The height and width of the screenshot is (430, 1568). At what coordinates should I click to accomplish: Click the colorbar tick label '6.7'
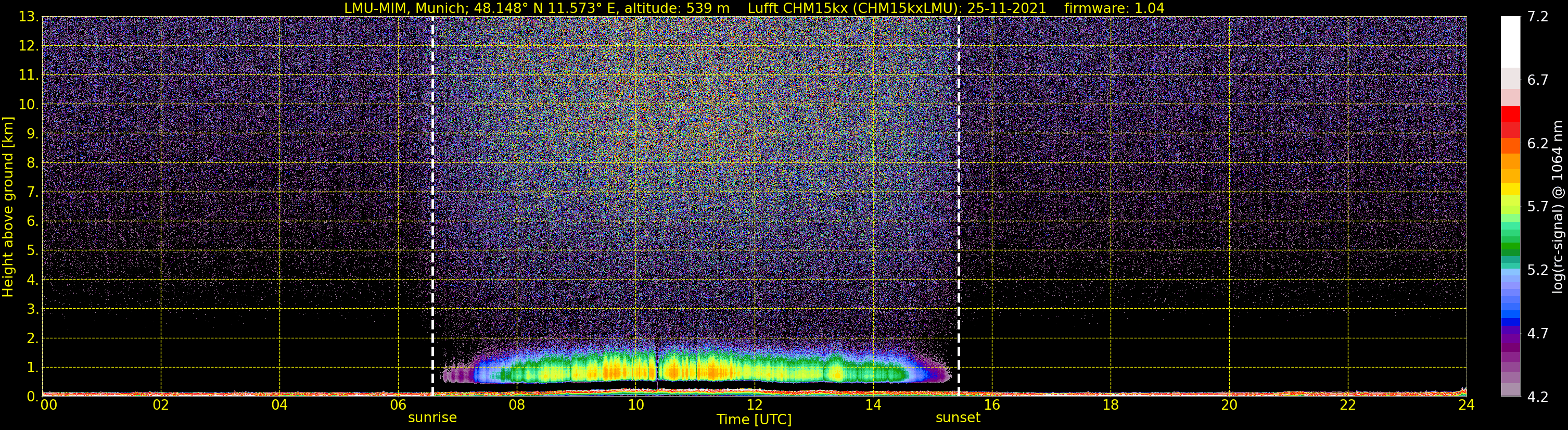(x=1538, y=80)
